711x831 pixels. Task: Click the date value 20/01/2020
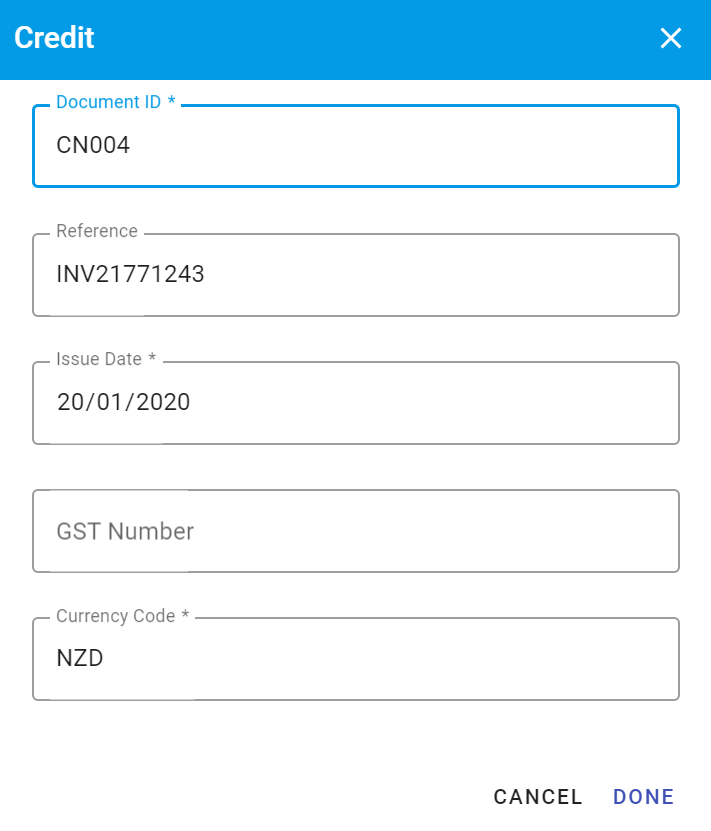tap(122, 402)
